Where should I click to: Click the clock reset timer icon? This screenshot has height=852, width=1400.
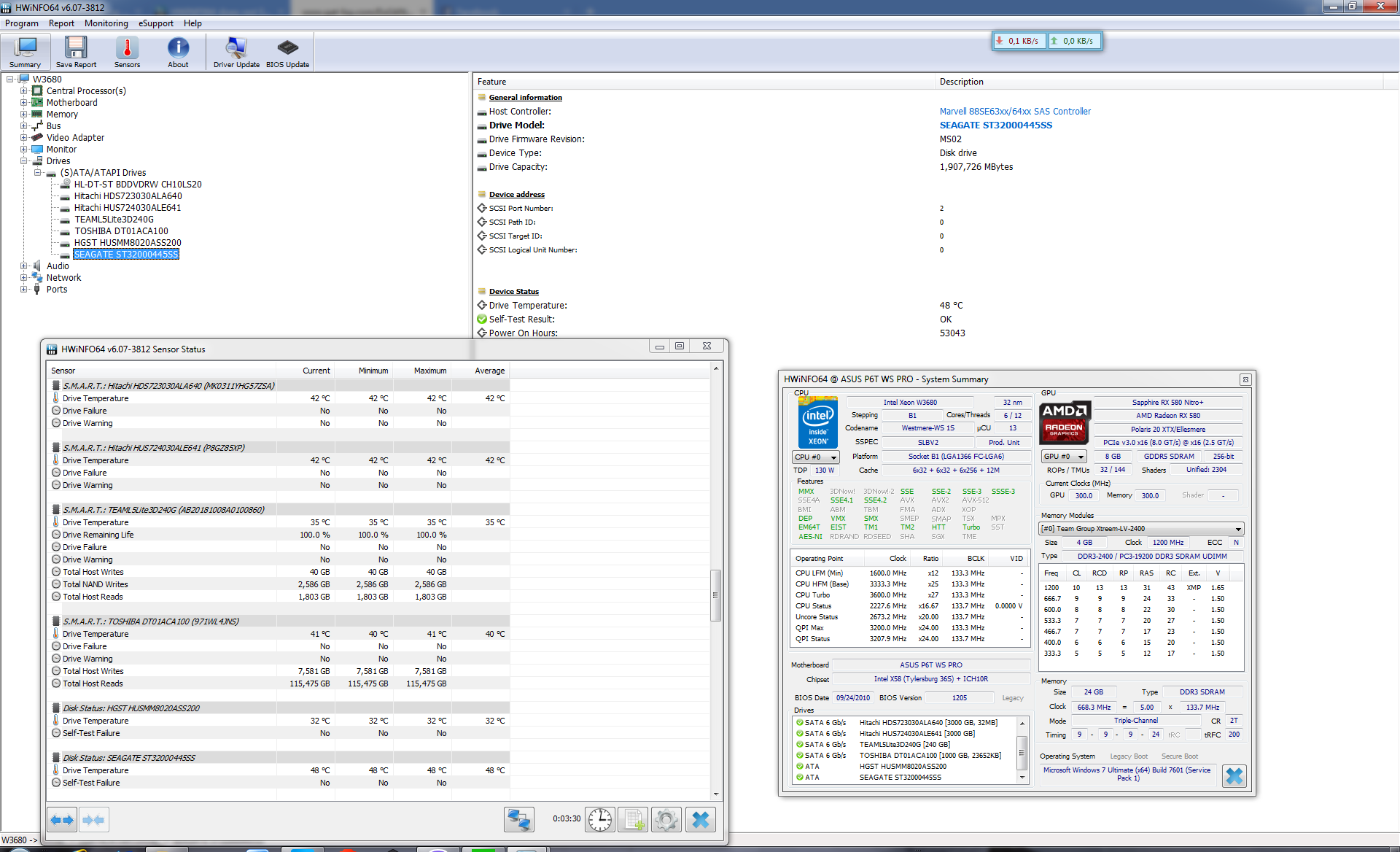pos(600,820)
